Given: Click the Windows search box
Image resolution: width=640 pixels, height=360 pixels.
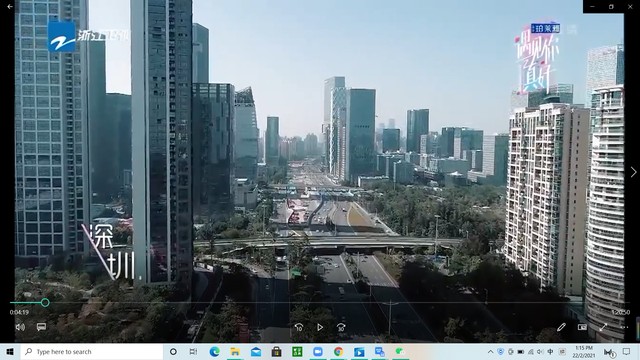Looking at the screenshot, I should coord(92,352).
